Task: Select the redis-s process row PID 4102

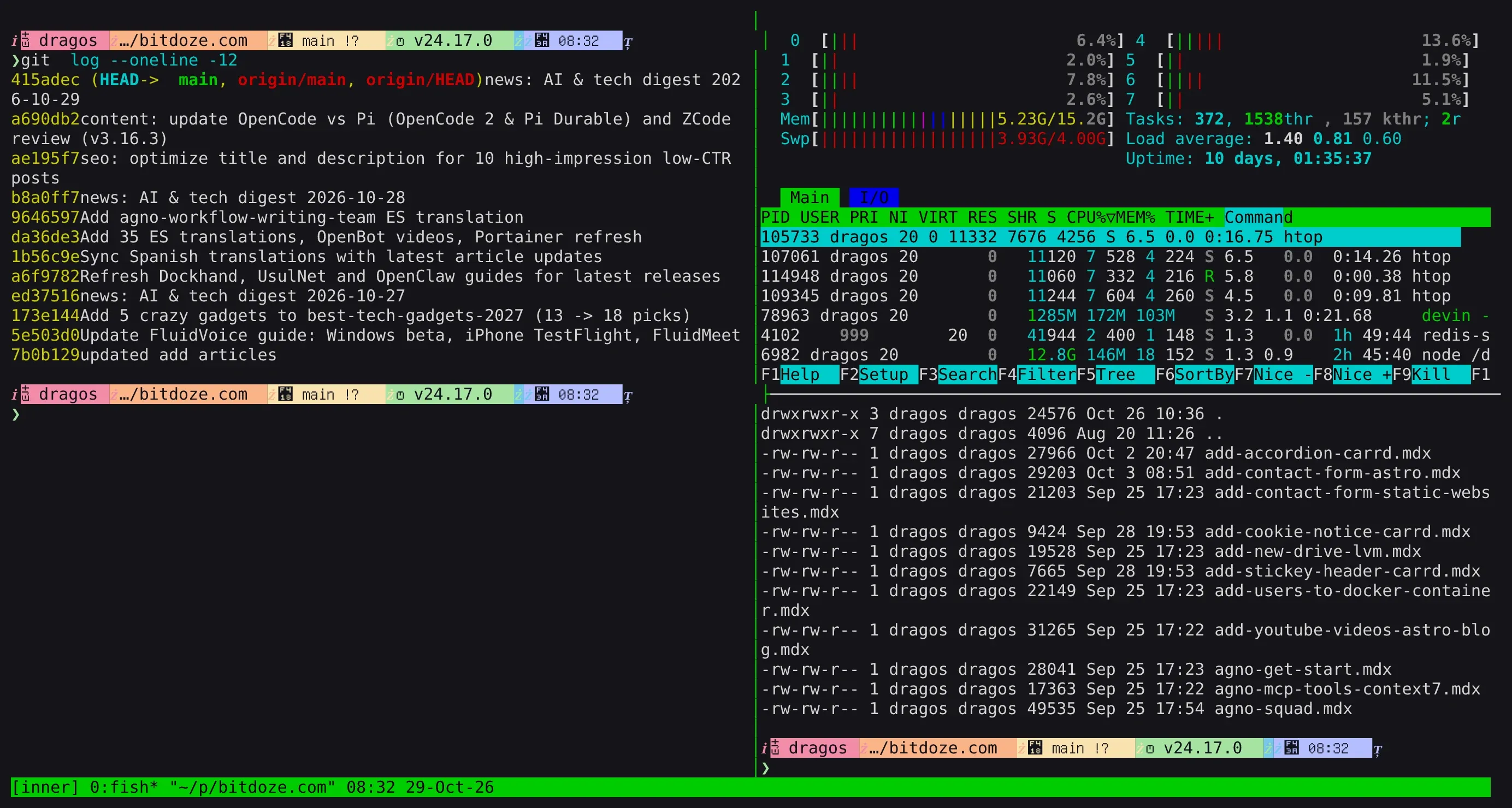Action: 1125,336
